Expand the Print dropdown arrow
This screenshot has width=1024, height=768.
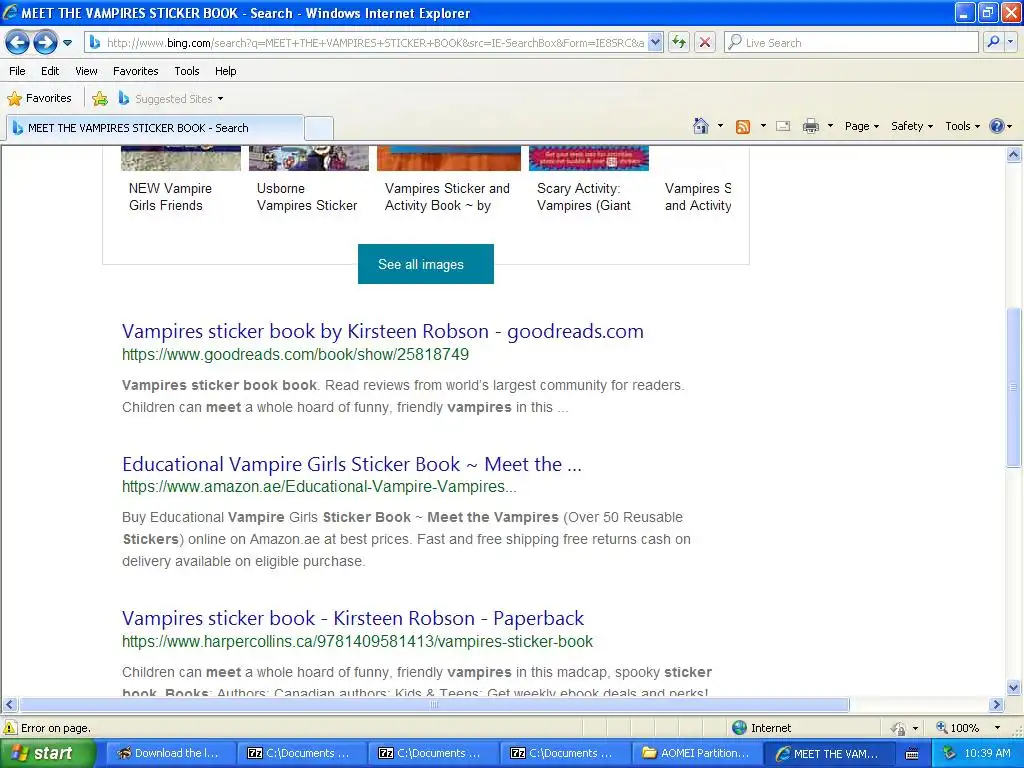click(830, 126)
